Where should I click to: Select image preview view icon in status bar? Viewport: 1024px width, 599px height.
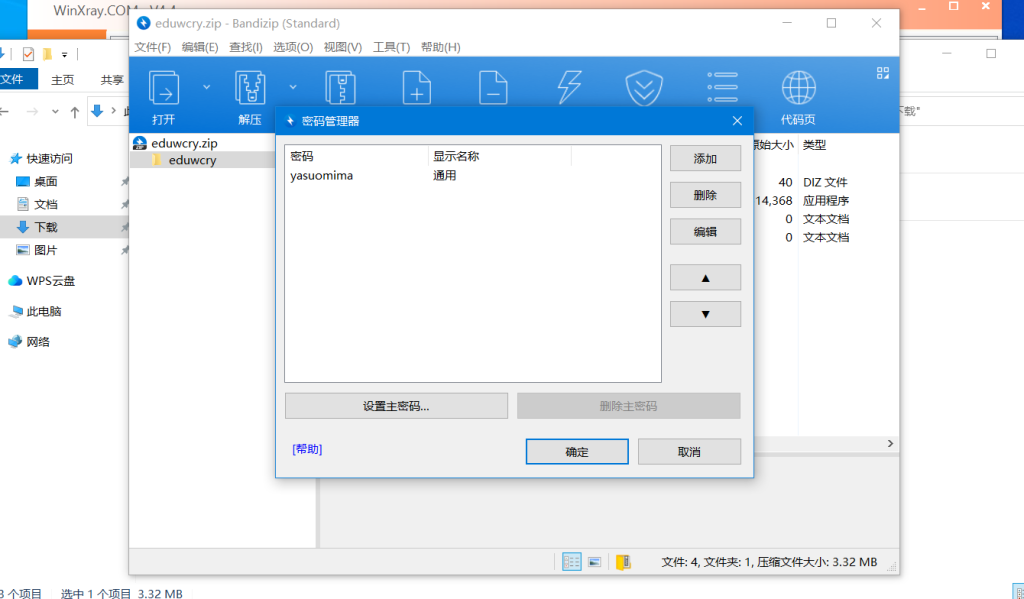[x=594, y=562]
